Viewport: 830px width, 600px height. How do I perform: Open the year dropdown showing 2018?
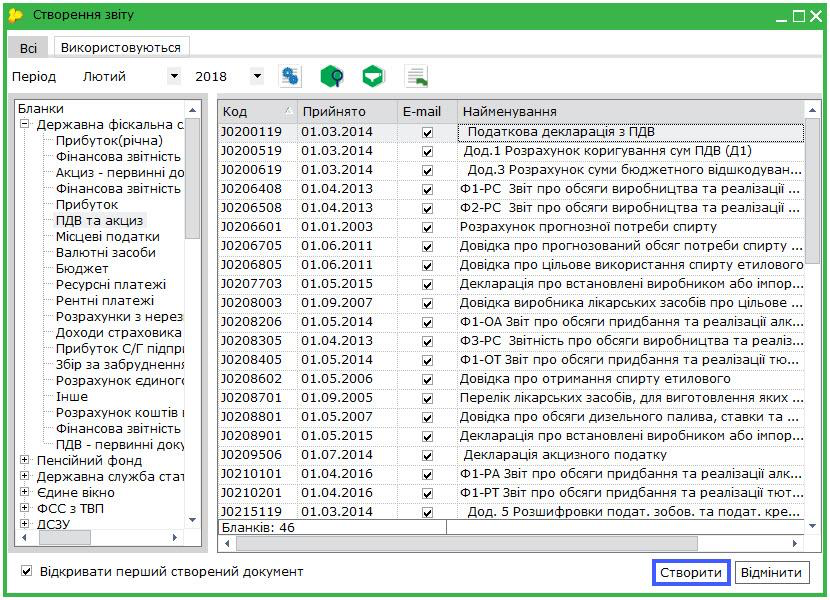pos(257,76)
